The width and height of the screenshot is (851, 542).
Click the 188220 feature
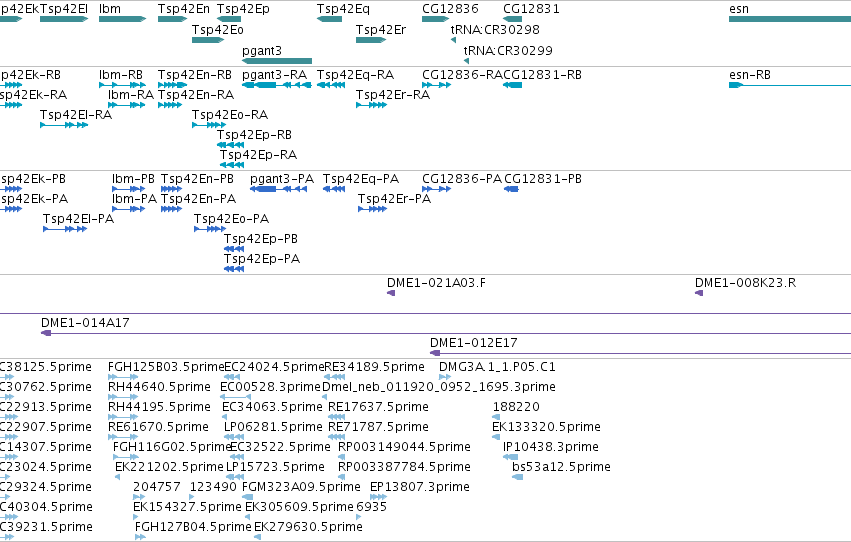coord(497,417)
